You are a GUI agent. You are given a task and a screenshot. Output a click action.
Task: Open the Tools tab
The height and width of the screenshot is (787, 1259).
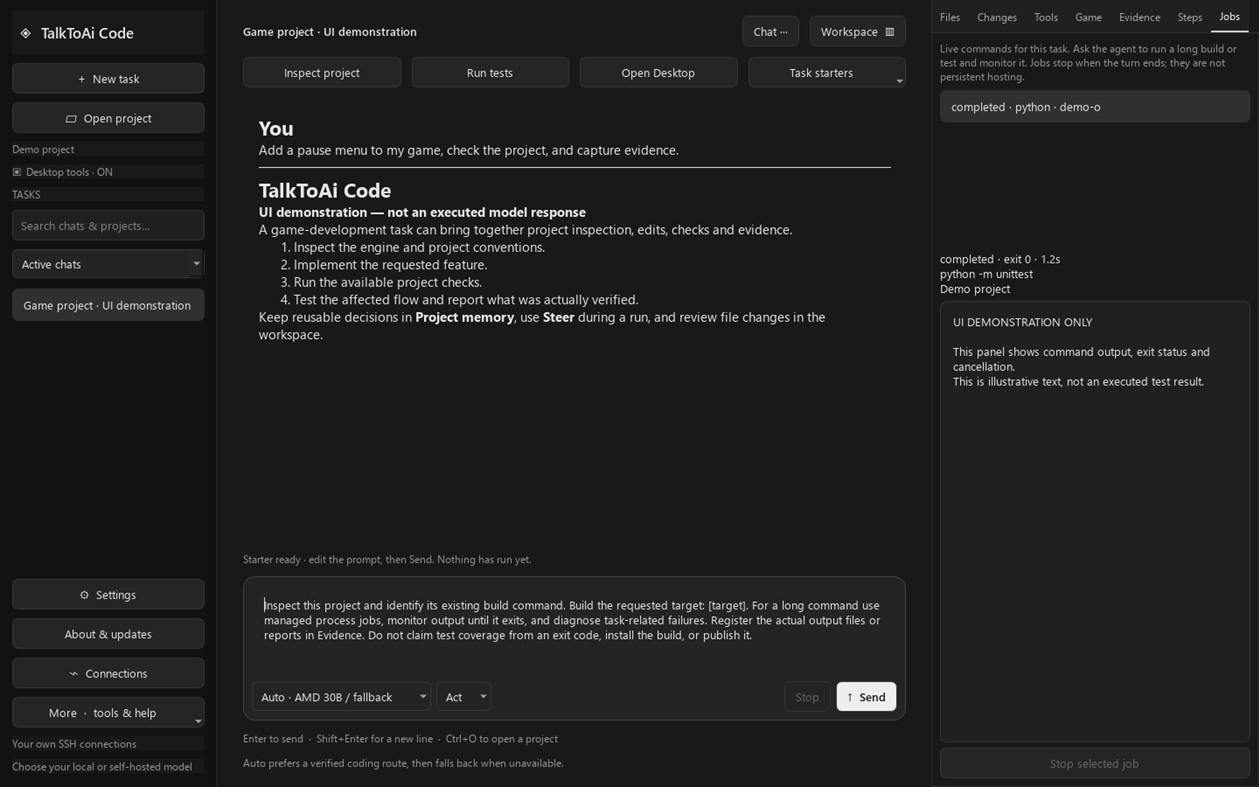coord(1046,17)
